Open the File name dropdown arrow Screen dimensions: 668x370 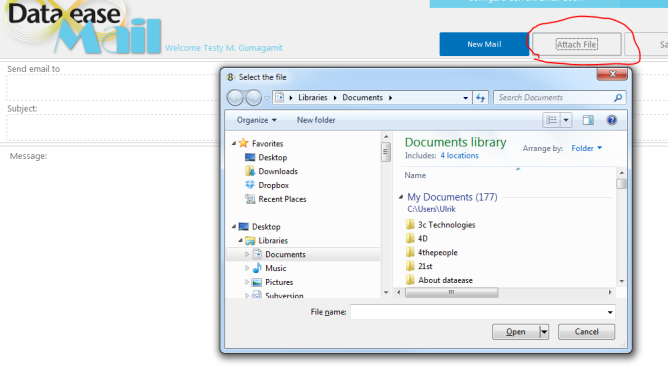[610, 312]
